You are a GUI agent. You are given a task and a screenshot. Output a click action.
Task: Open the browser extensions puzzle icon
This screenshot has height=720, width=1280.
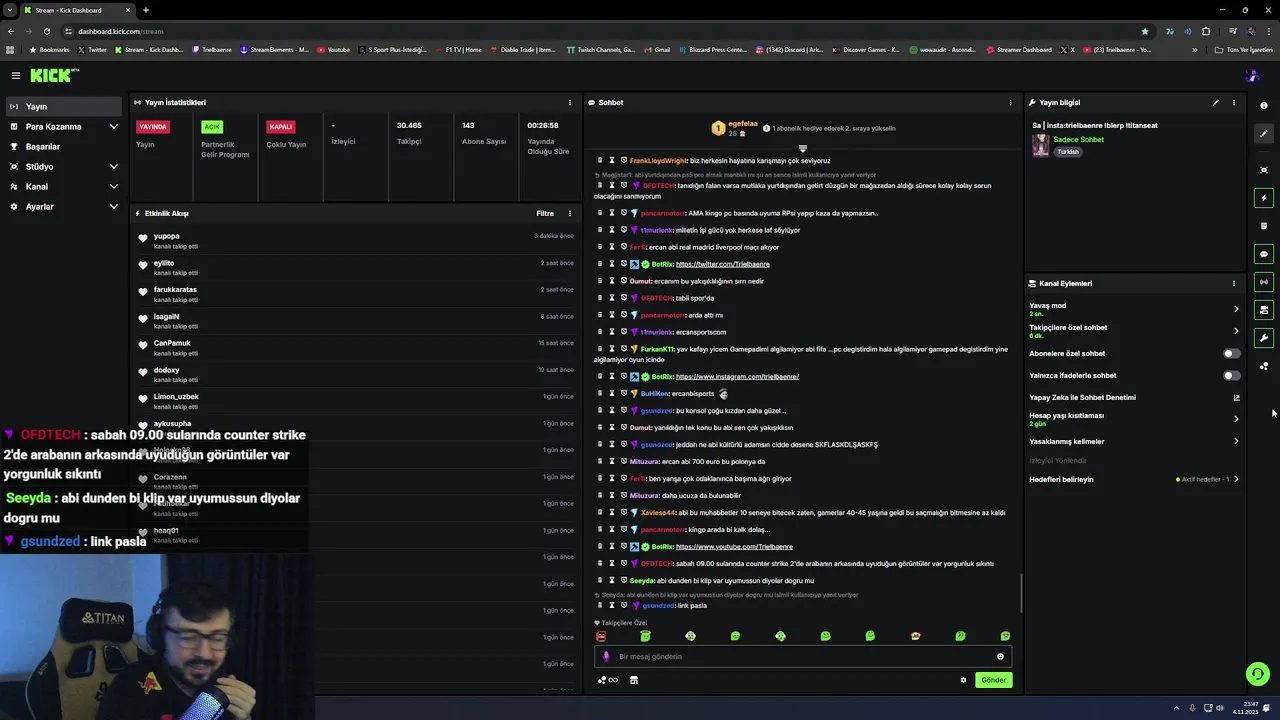pyautogui.click(x=1206, y=31)
